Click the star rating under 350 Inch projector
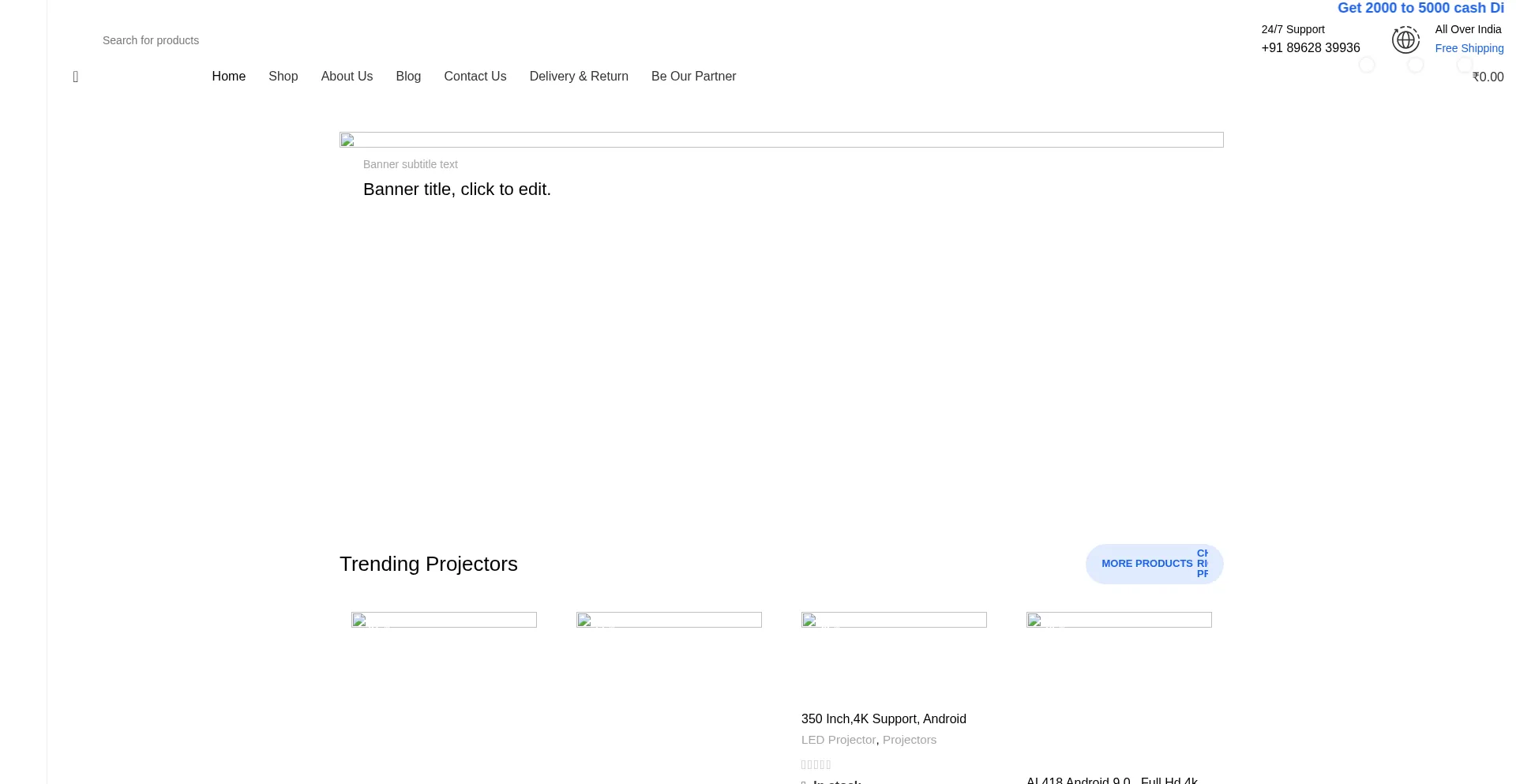This screenshot has width=1516, height=784. (x=816, y=764)
